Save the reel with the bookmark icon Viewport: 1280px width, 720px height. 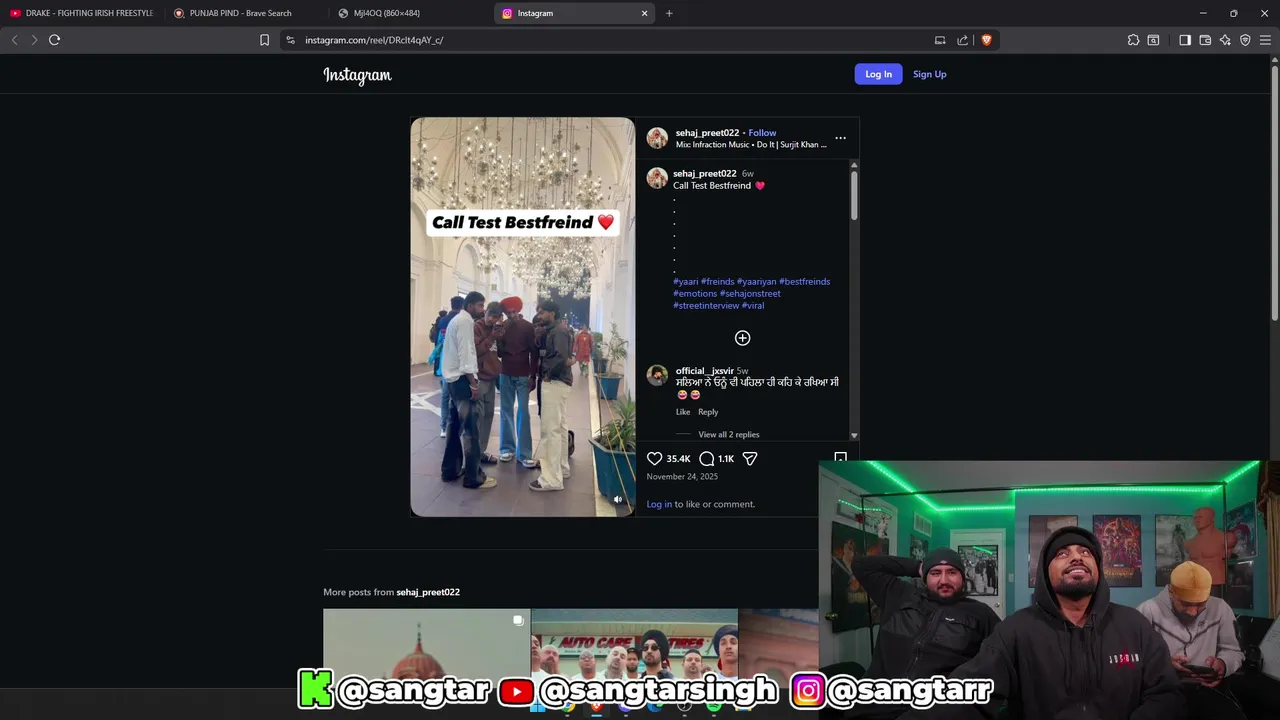coord(840,458)
